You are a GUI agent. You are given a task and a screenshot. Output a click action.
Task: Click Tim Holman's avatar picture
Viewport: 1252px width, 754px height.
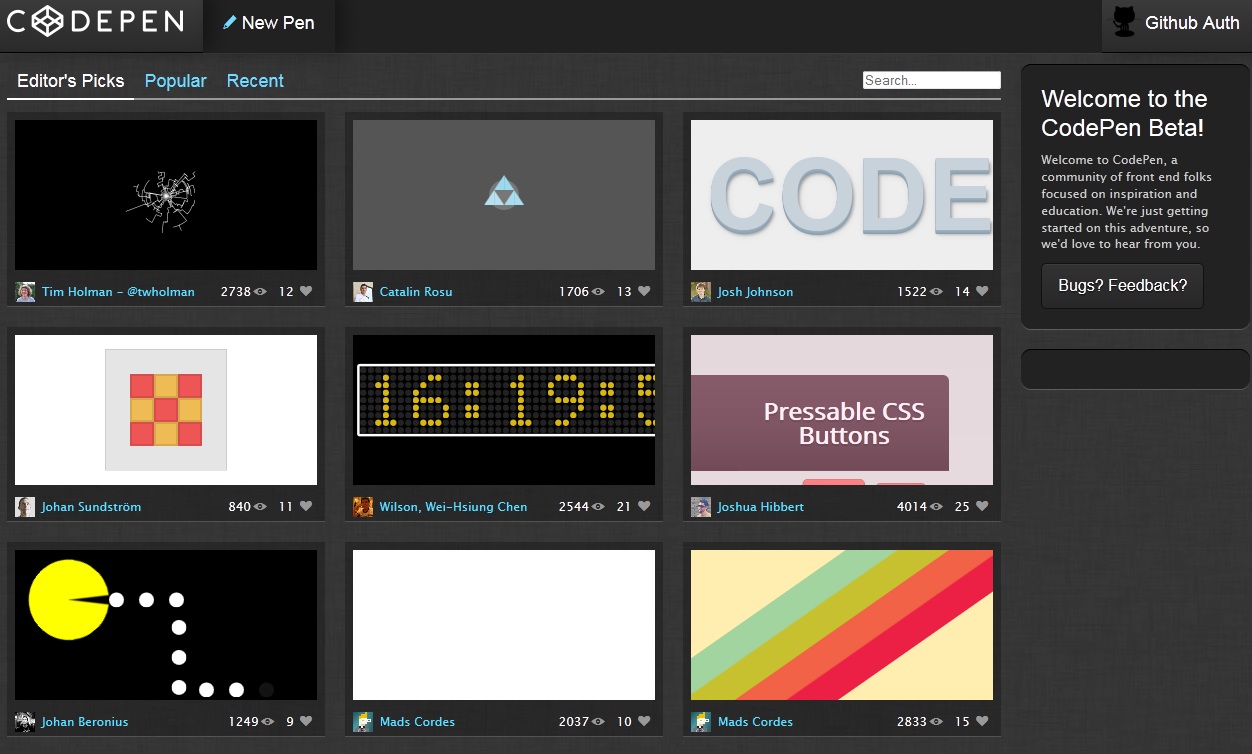[25, 292]
